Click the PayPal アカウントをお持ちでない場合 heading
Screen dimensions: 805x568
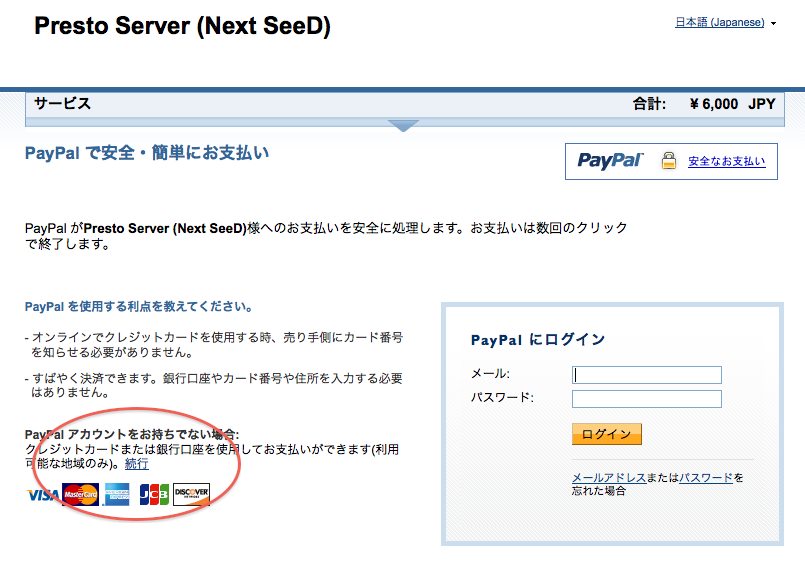click(132, 434)
